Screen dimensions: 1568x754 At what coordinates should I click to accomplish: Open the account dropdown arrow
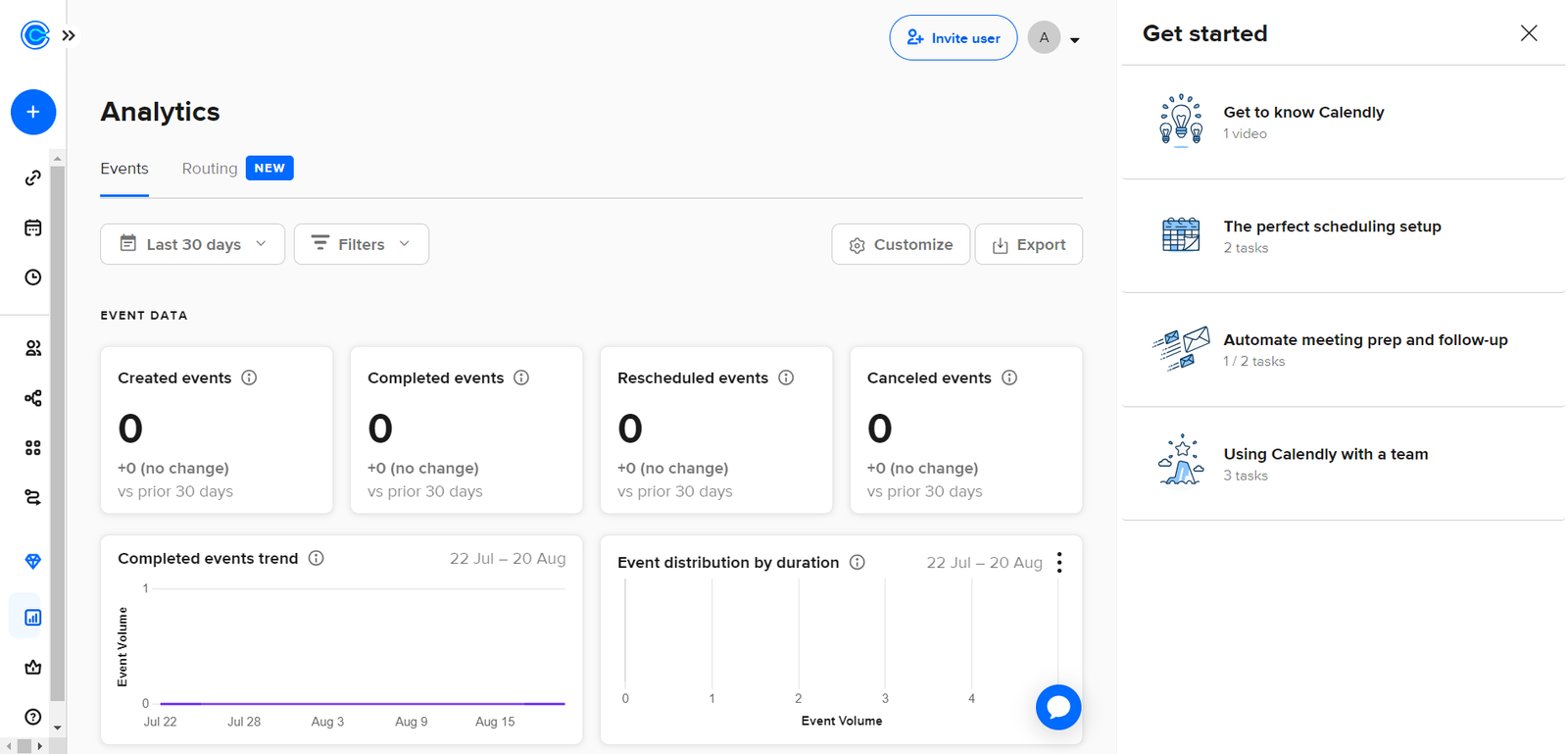coord(1075,40)
